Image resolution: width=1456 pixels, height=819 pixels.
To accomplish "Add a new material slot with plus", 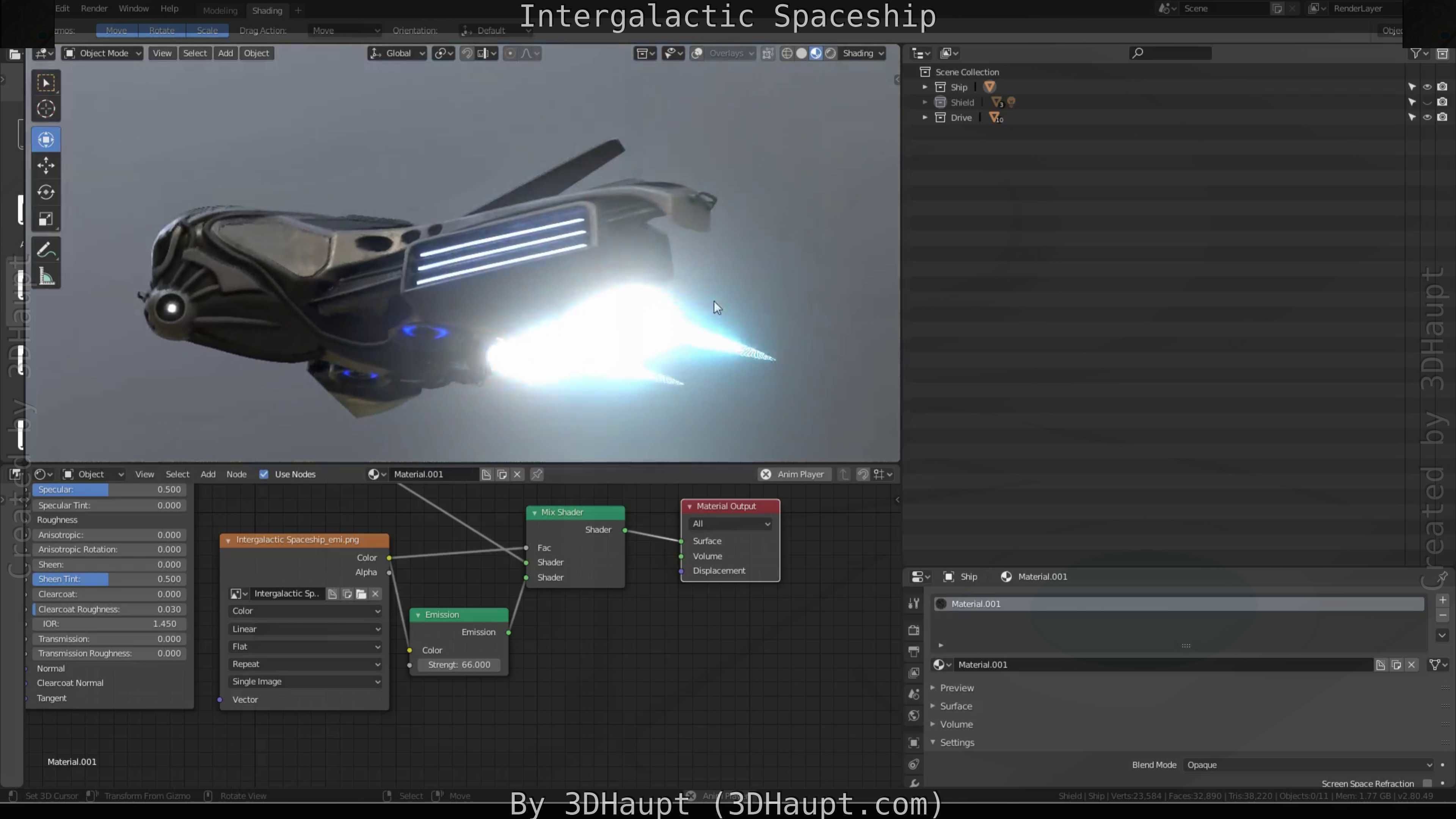I will pos(1442,600).
